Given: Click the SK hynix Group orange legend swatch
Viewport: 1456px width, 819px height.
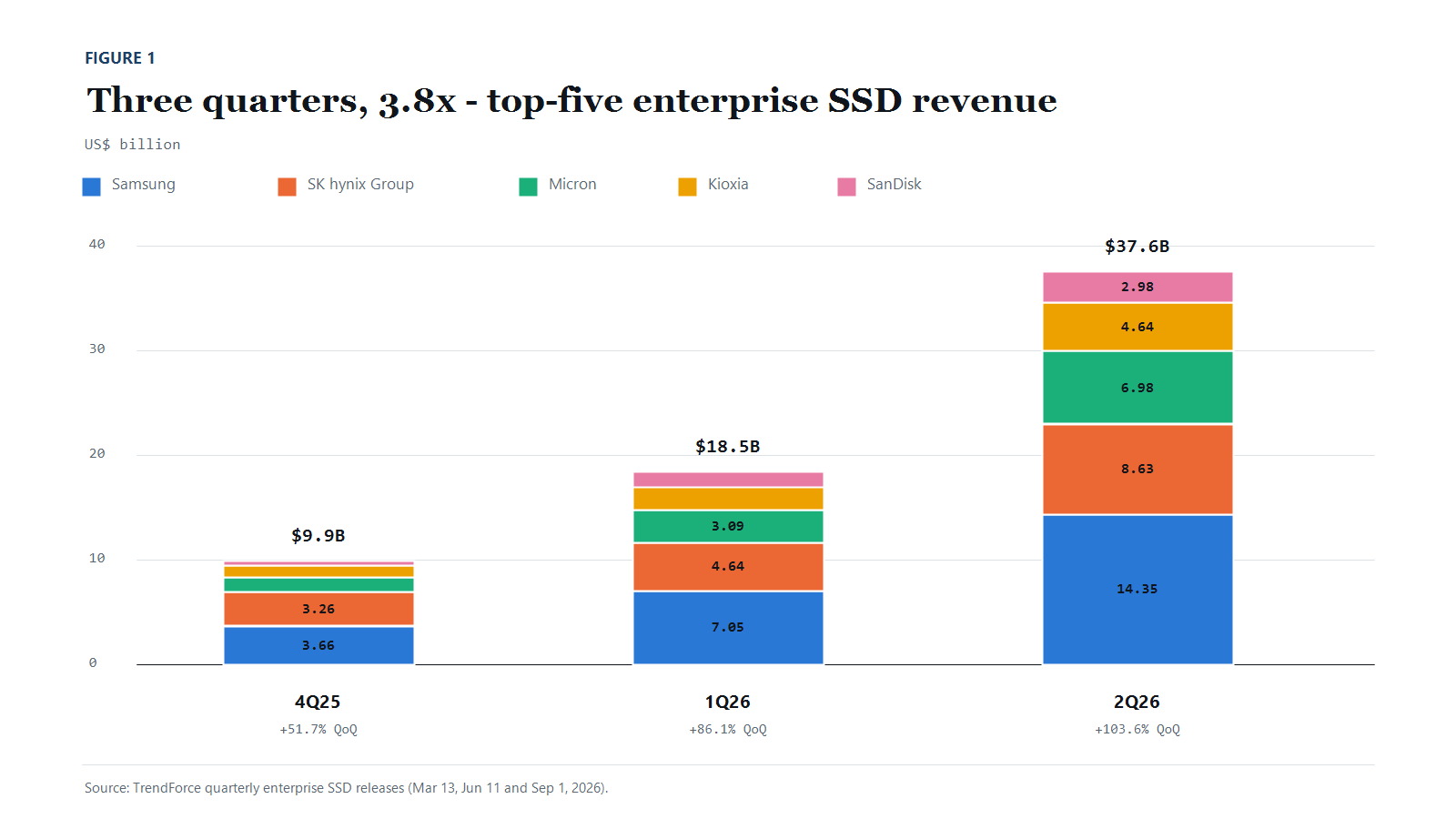Looking at the screenshot, I should click(287, 187).
